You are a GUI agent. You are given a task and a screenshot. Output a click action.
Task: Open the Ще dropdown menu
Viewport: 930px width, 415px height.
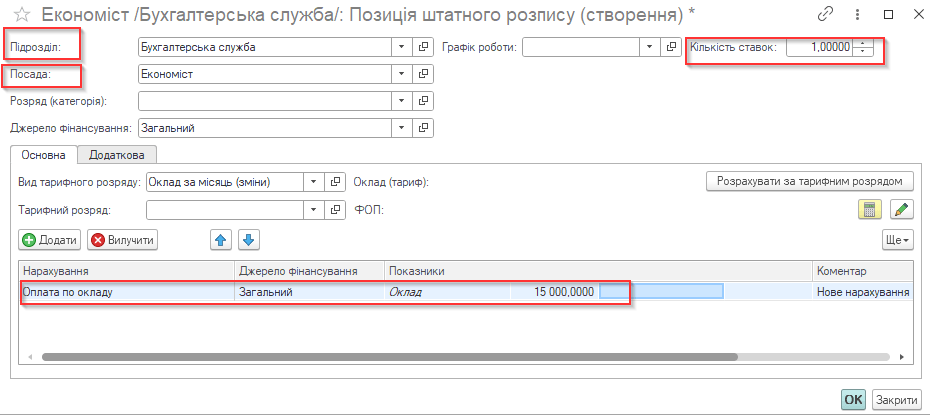(x=898, y=240)
